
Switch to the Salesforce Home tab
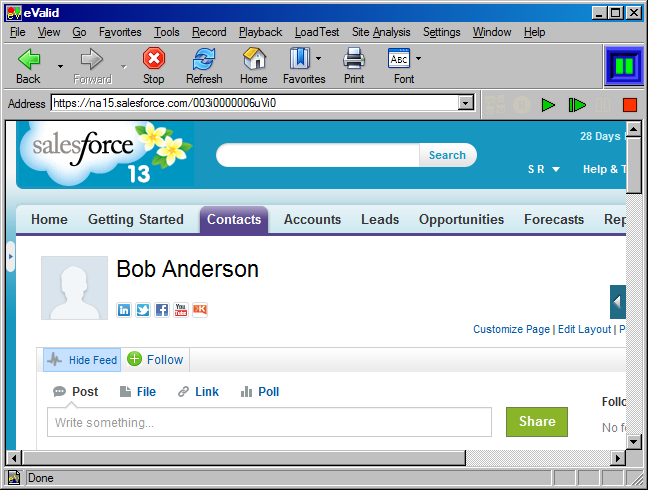pyautogui.click(x=49, y=219)
